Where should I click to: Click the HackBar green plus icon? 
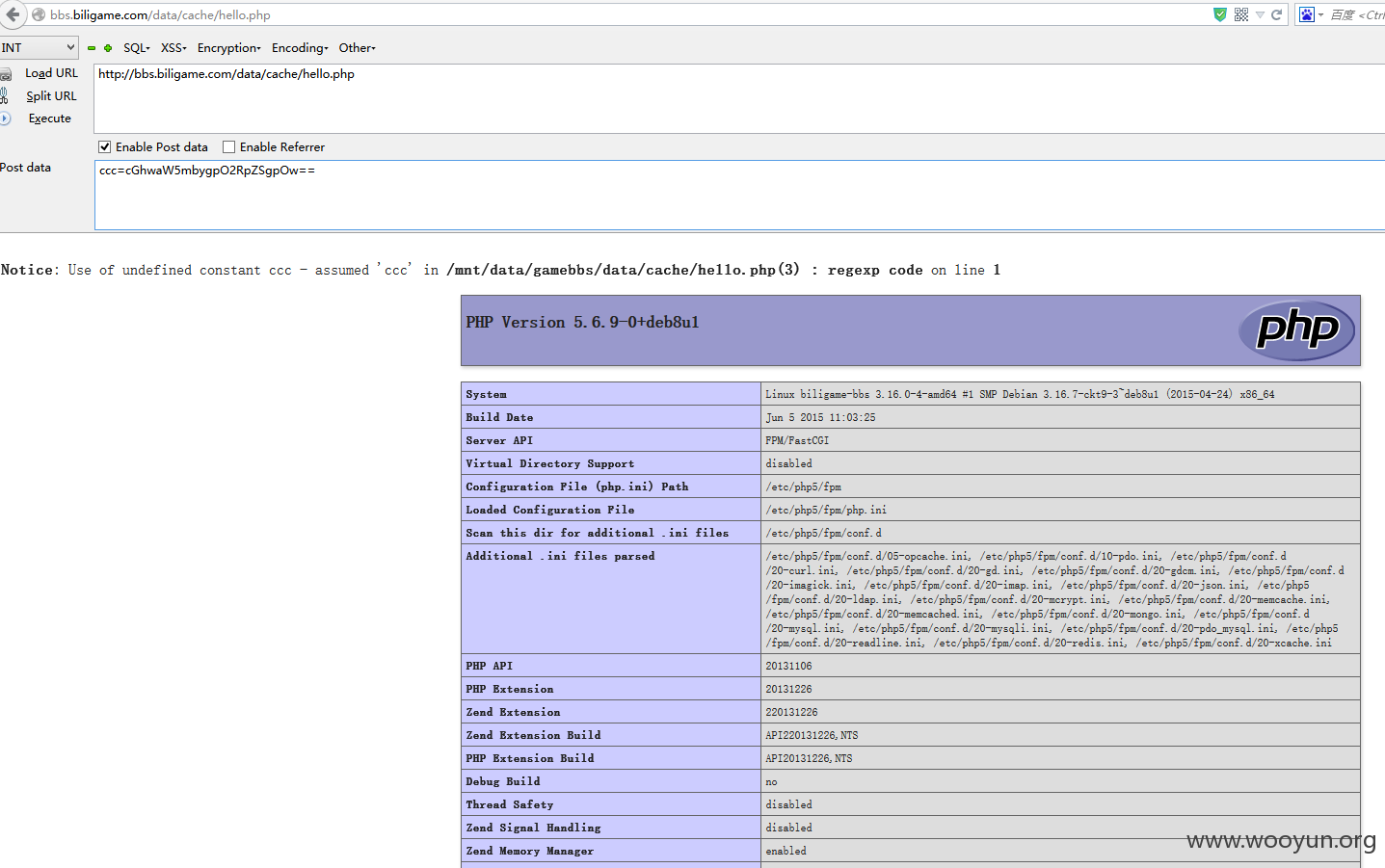pyautogui.click(x=108, y=48)
